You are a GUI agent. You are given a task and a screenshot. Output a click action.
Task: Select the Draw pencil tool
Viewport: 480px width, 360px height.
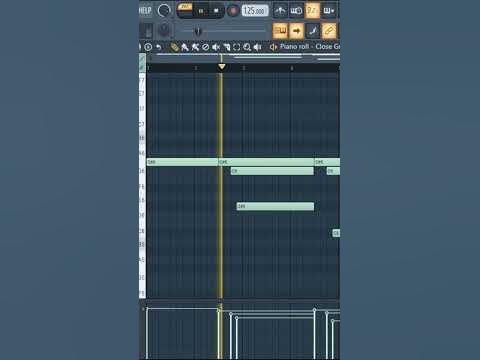pyautogui.click(x=174, y=47)
